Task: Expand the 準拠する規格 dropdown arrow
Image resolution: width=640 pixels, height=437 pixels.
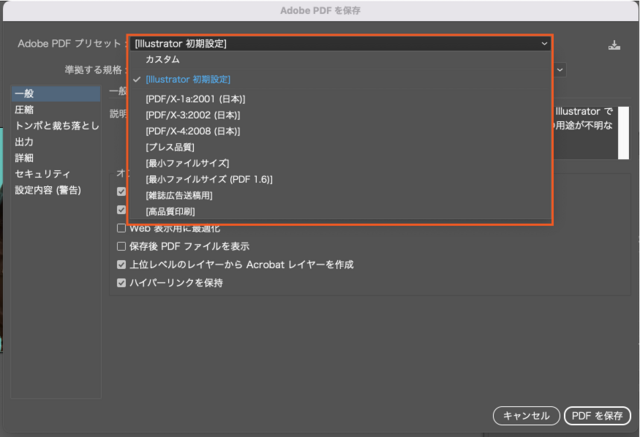Action: pos(560,70)
